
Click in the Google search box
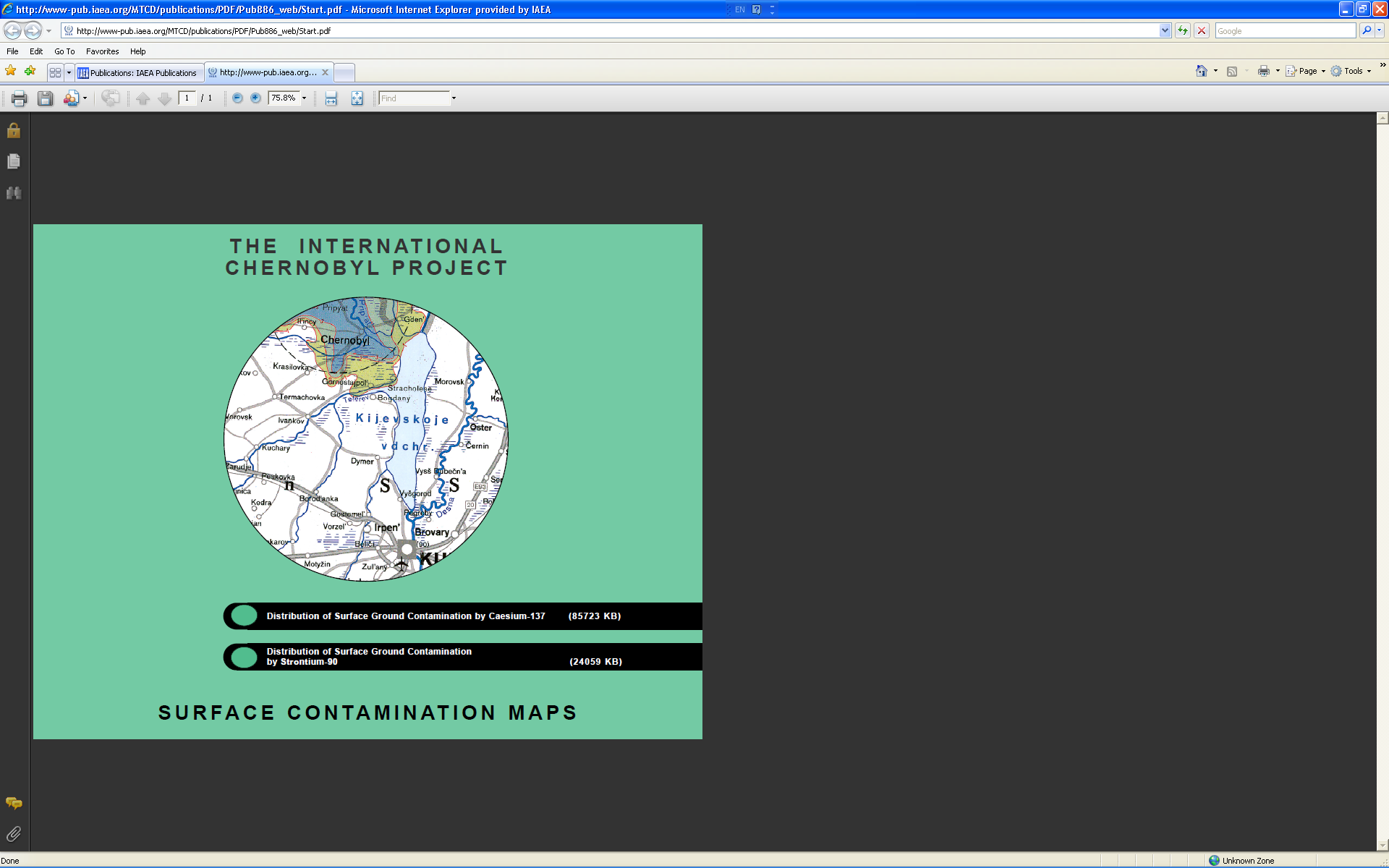[x=1286, y=30]
